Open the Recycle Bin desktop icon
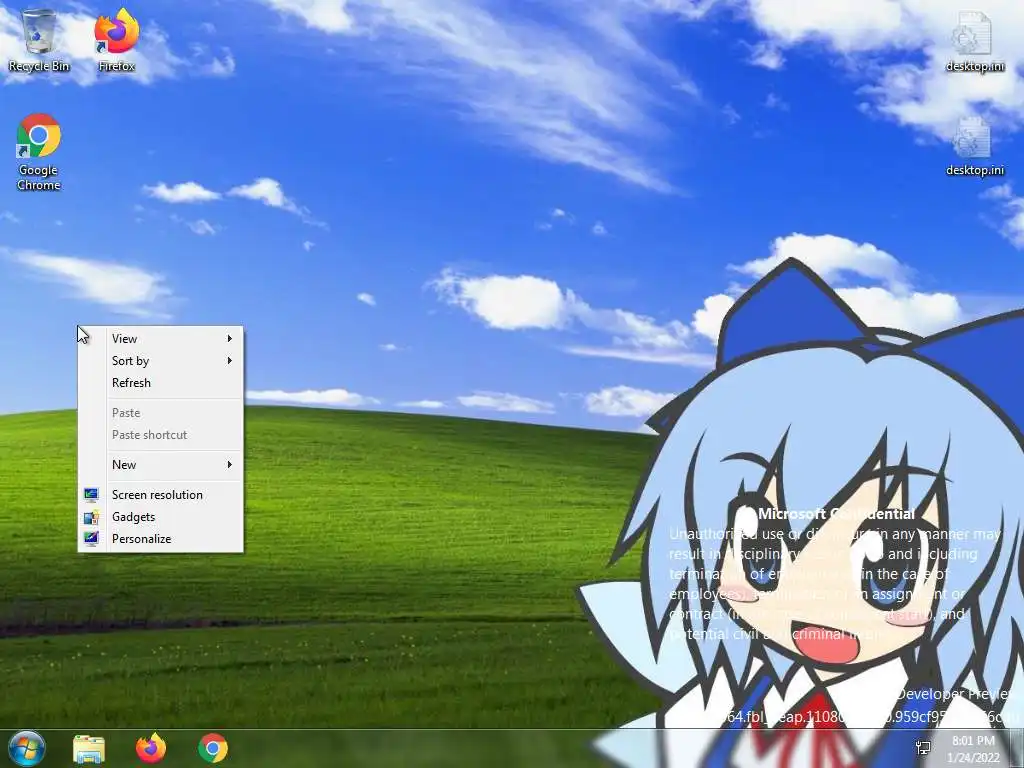This screenshot has height=768, width=1024. (x=39, y=40)
